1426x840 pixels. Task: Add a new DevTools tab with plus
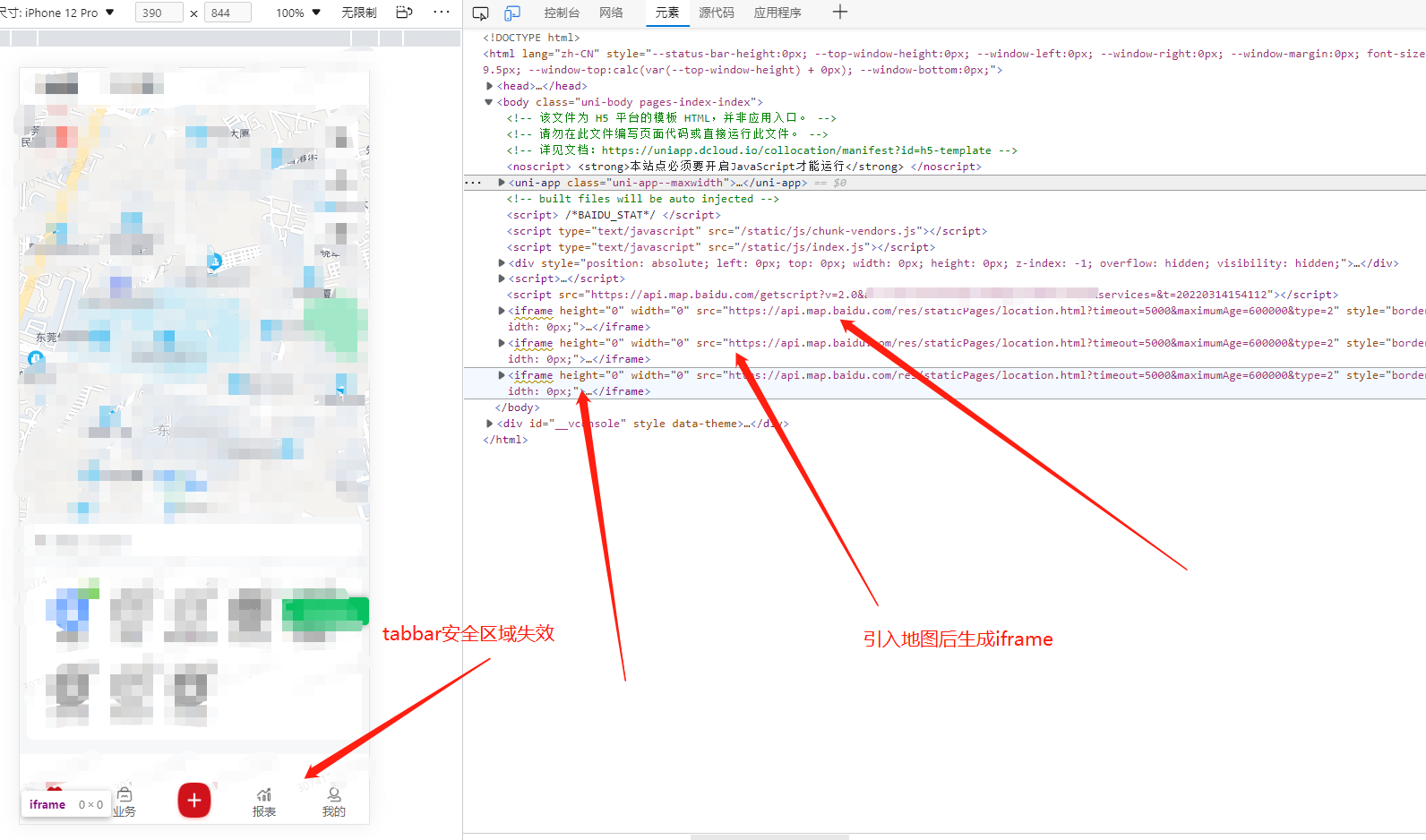pos(839,13)
